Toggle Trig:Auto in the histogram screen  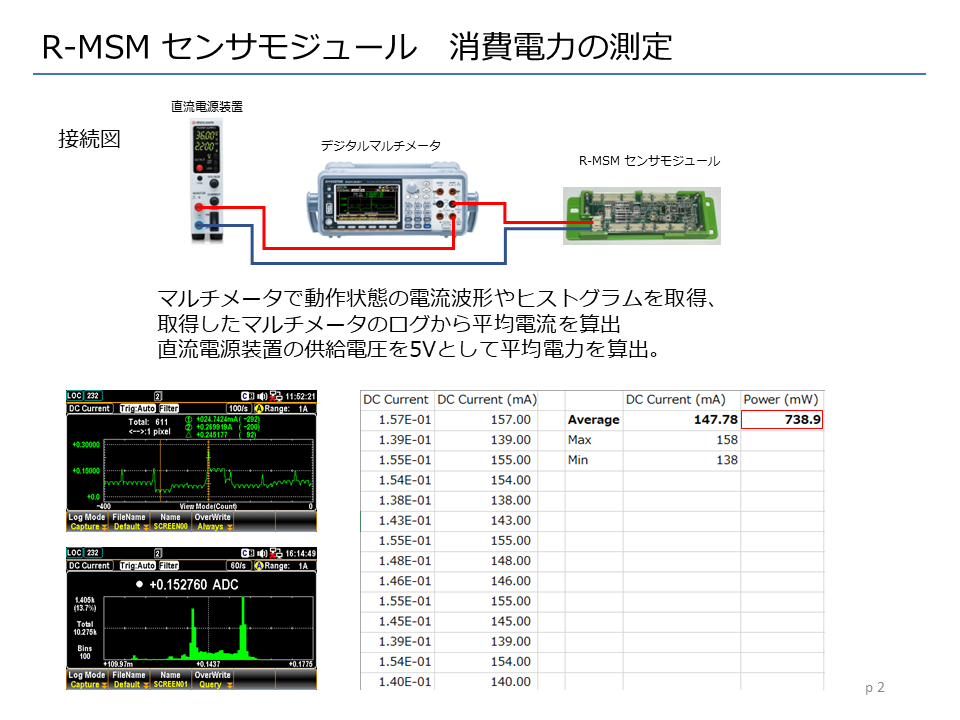(135, 566)
